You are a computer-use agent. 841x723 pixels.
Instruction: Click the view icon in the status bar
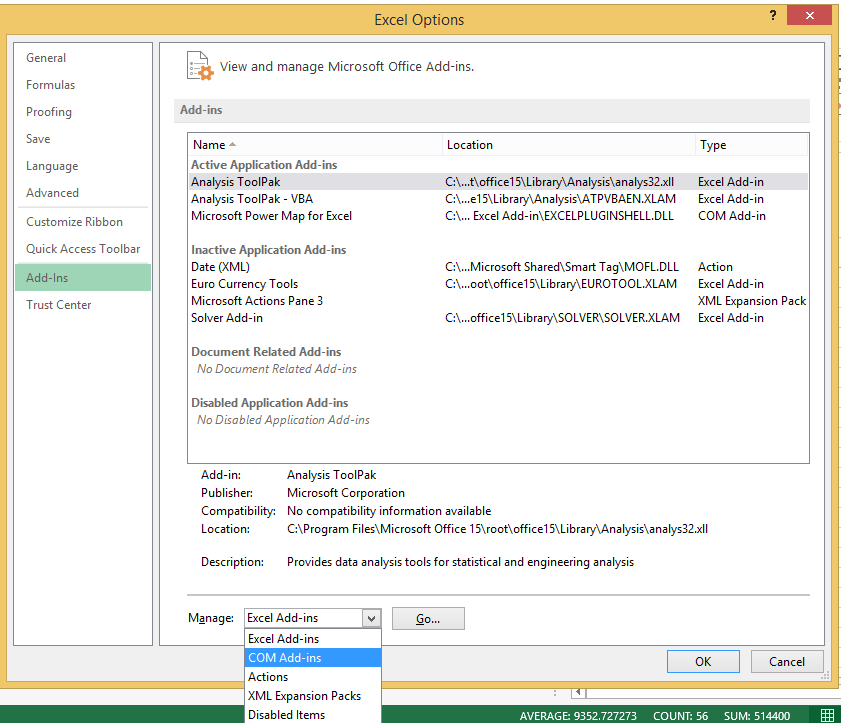click(826, 715)
